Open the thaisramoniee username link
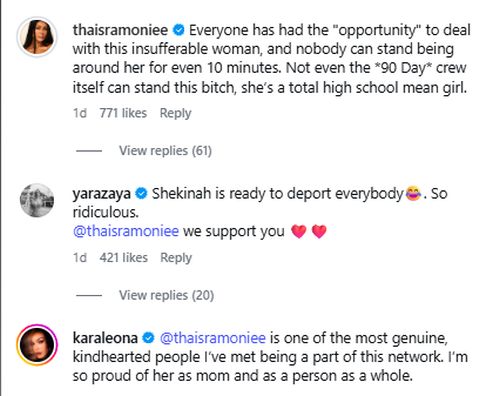 pyautogui.click(x=120, y=30)
